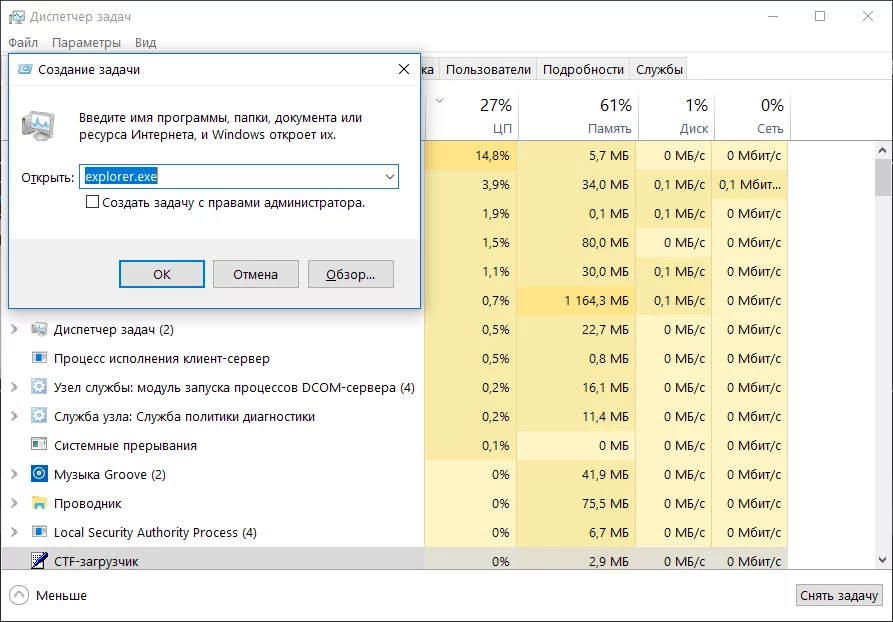Click the 80,0 МБ memory cell
This screenshot has height=622, width=893.
(x=576, y=243)
